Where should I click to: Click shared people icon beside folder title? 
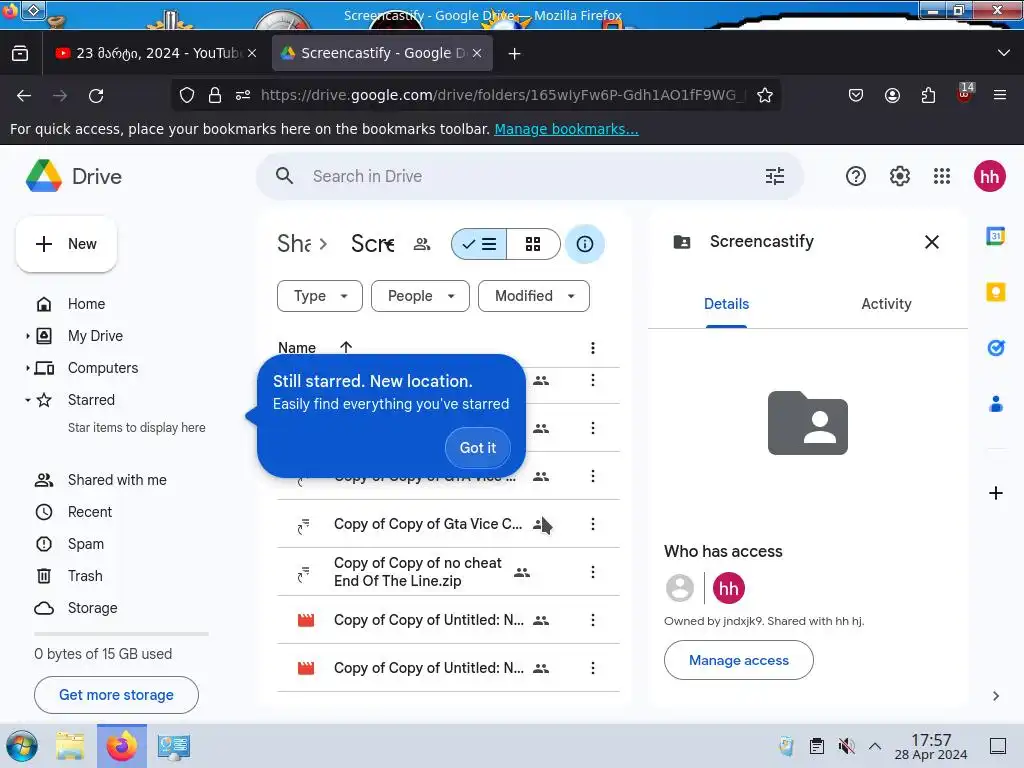pos(422,244)
